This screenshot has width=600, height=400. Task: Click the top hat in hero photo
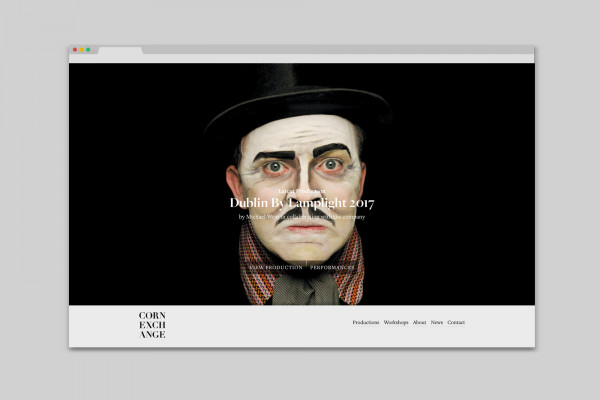click(x=301, y=95)
